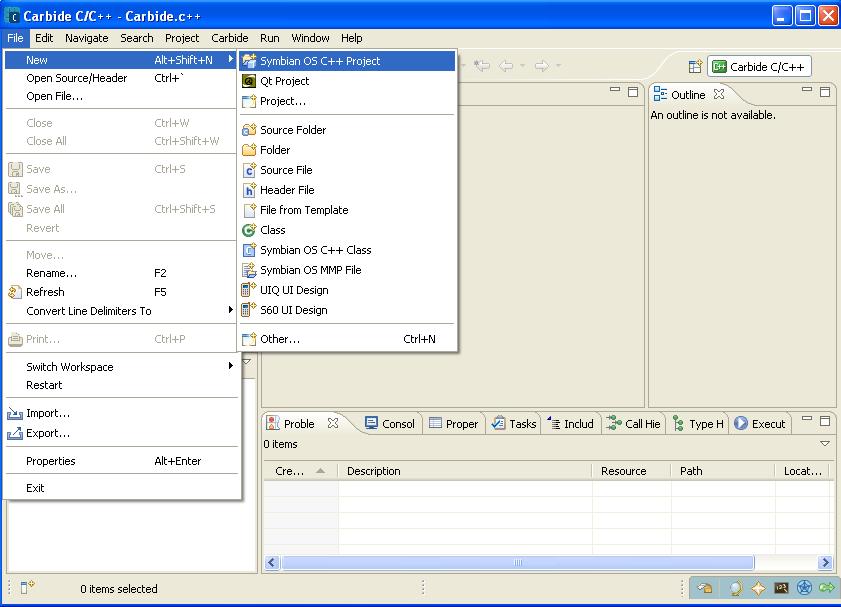
Task: Open Properties from the File menu
Action: pyautogui.click(x=121, y=461)
